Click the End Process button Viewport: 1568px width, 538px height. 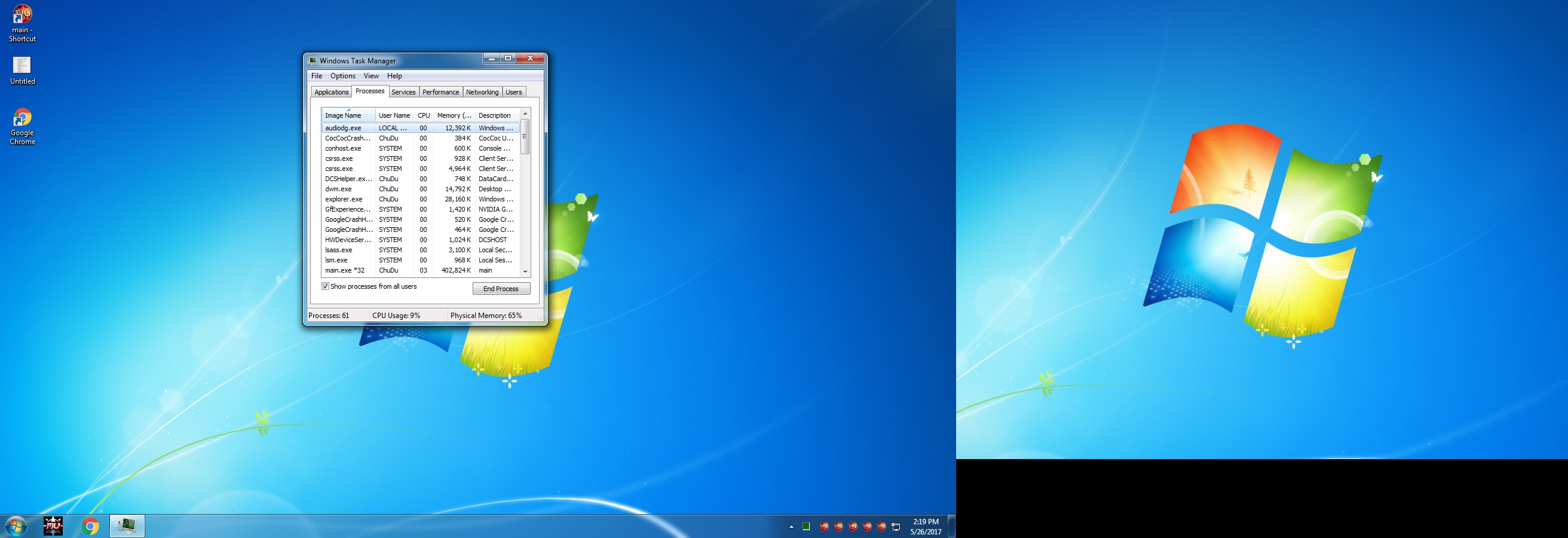pos(501,289)
